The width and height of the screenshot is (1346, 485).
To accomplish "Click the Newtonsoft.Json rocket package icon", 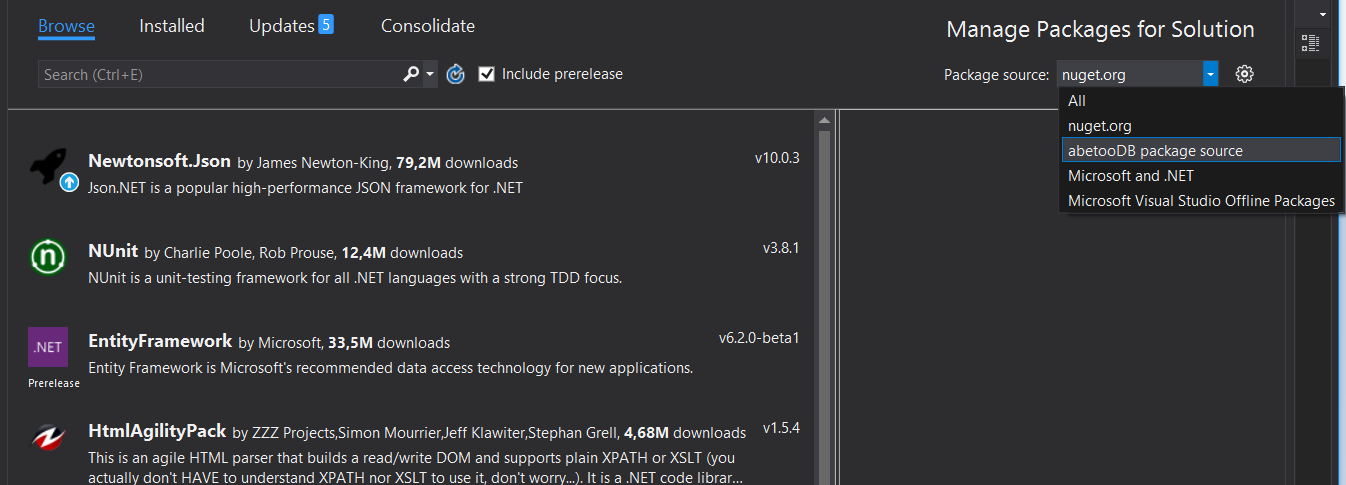I will click(x=48, y=169).
